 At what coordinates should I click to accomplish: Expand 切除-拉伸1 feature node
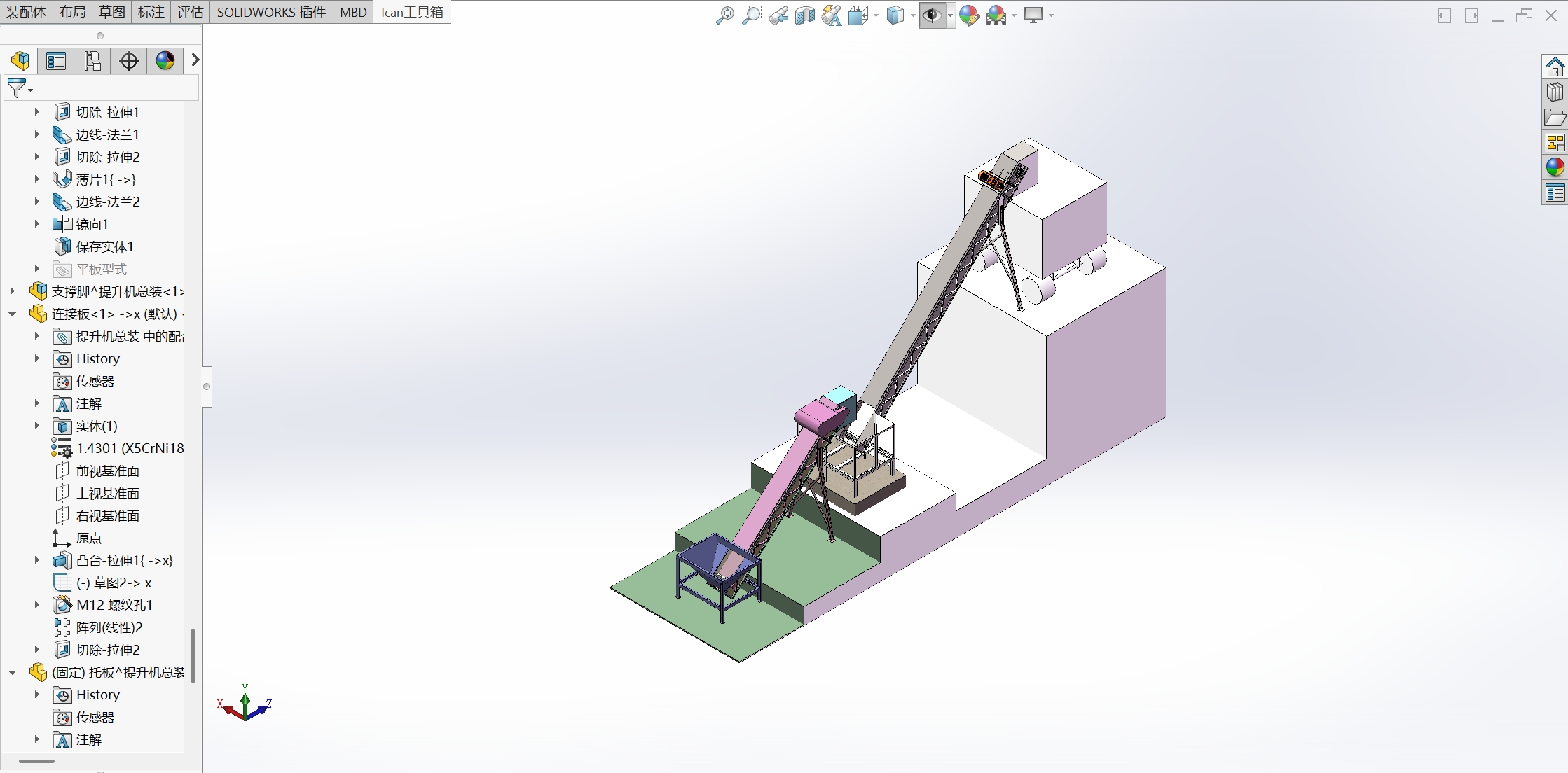pos(36,112)
